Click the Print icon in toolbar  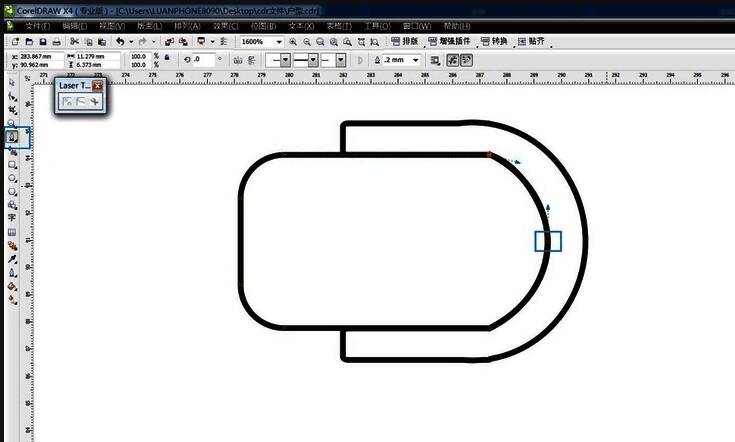pos(57,42)
